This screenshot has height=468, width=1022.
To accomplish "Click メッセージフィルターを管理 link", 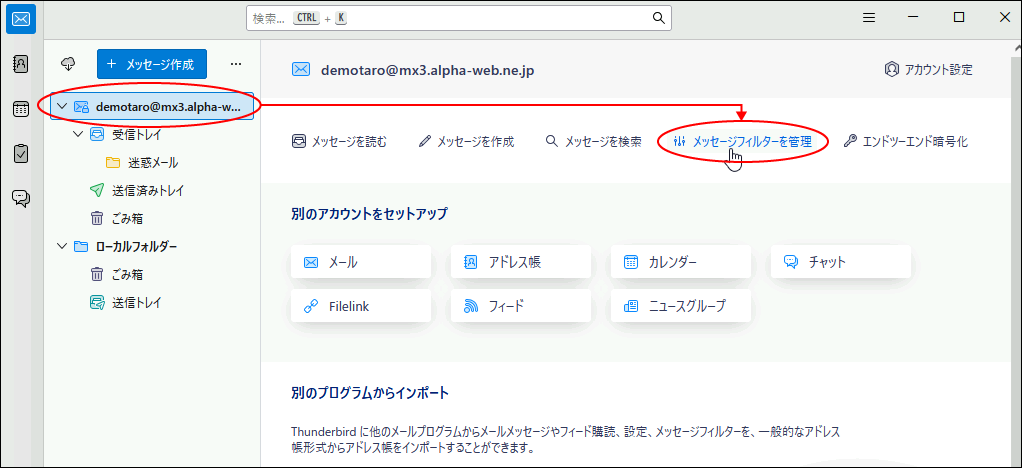I will tap(742, 142).
